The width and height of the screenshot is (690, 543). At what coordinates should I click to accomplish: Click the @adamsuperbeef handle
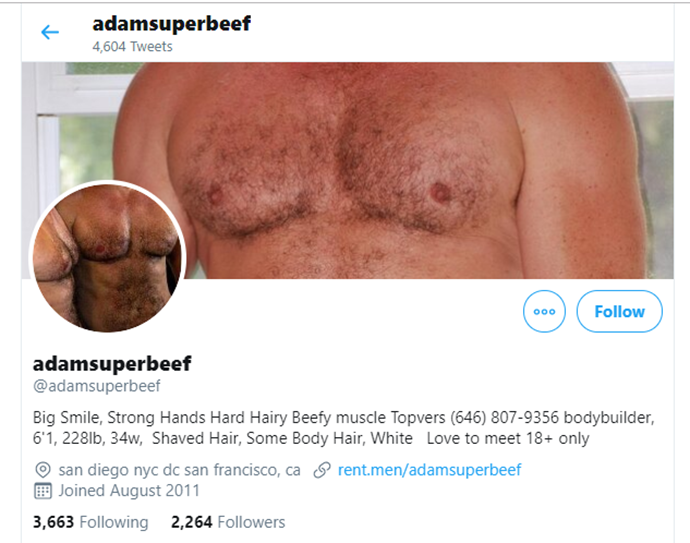click(96, 386)
